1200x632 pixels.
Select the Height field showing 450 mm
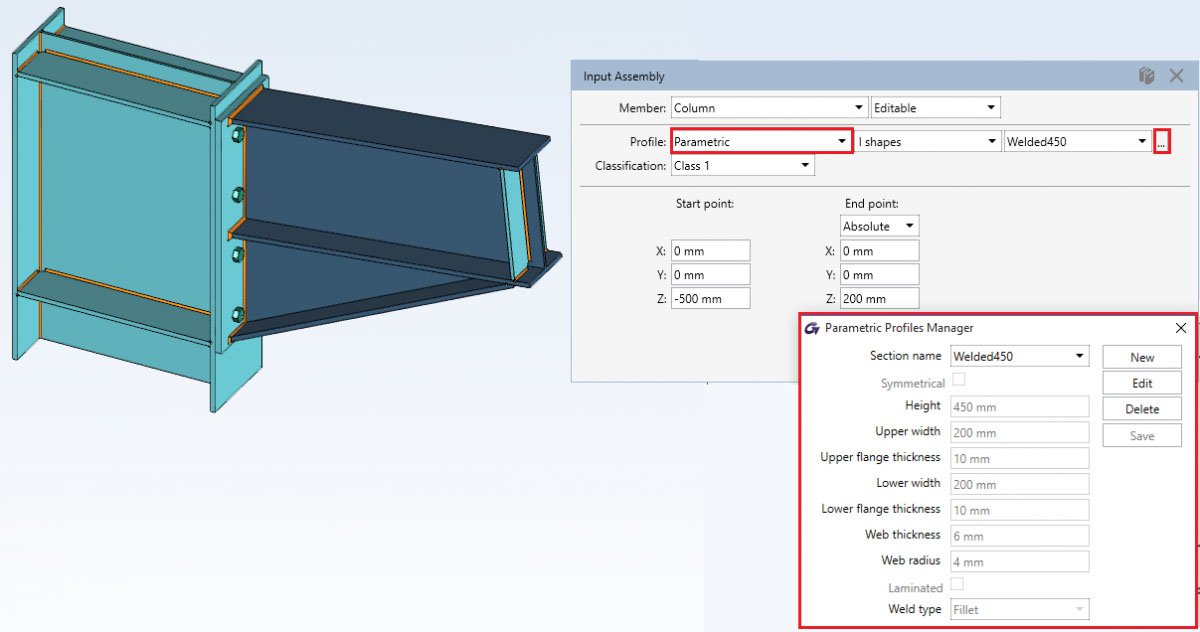pyautogui.click(x=1018, y=406)
